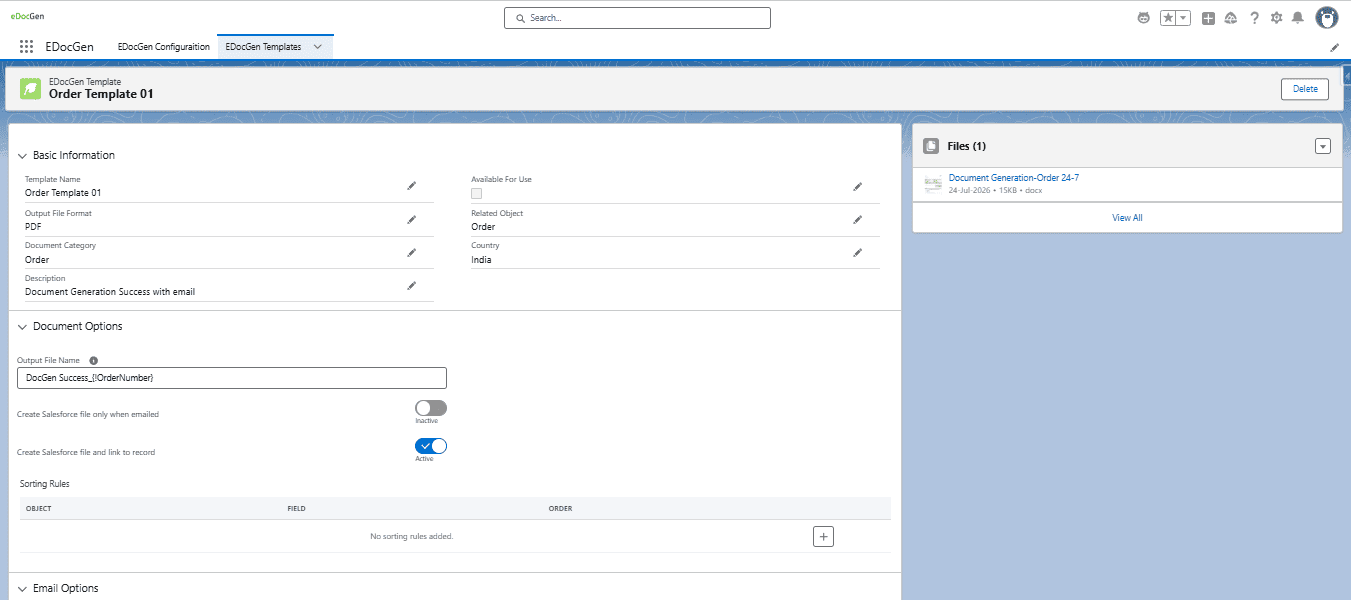Edit the Template Name field pencil
Screen dimensions: 1351x600
tap(411, 186)
